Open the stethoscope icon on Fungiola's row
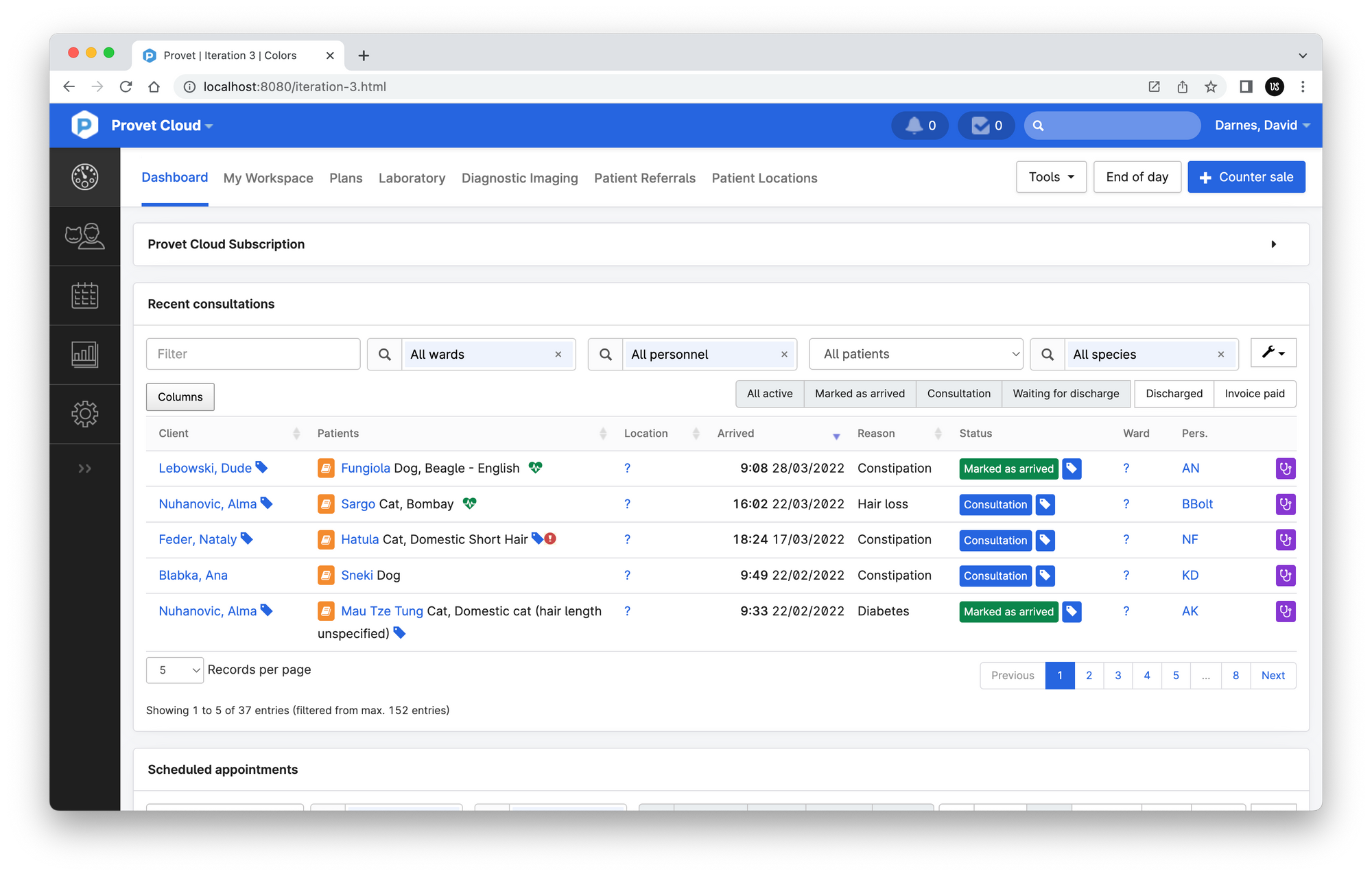 click(x=1286, y=469)
